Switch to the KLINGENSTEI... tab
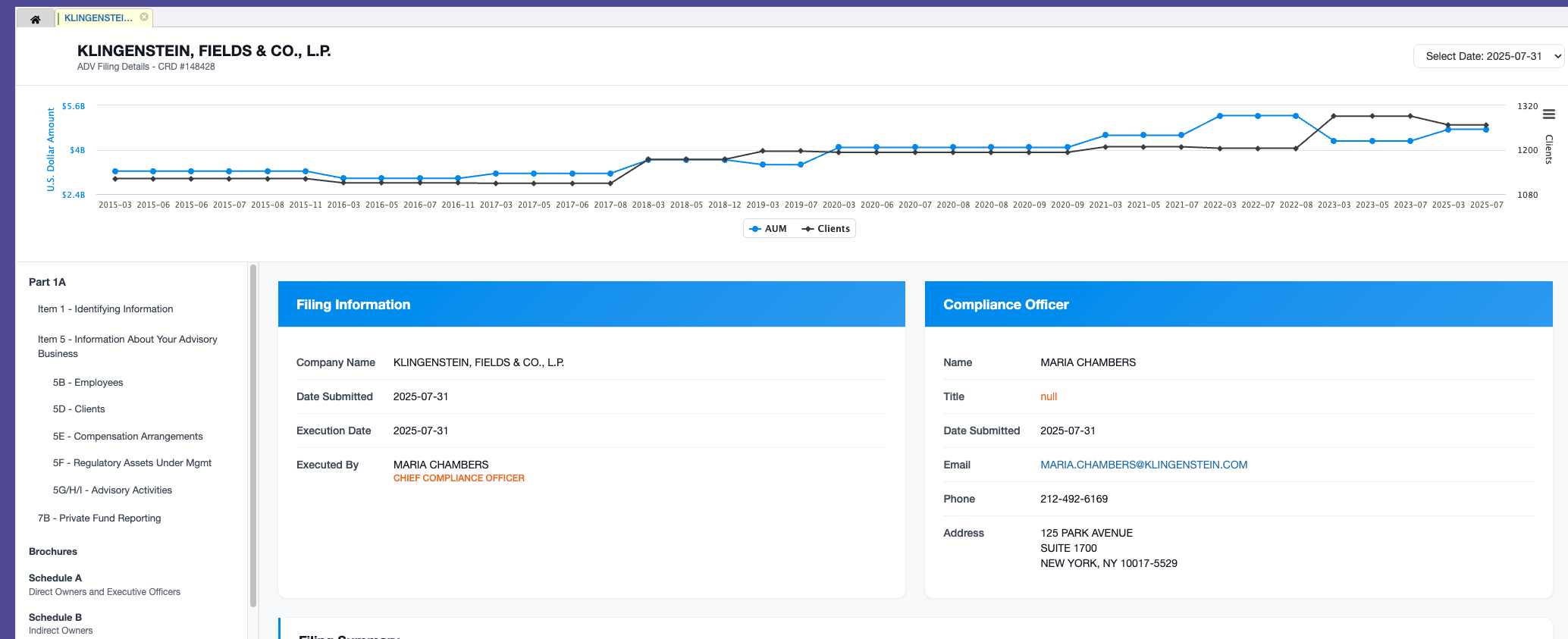The image size is (1568, 639). (98, 17)
